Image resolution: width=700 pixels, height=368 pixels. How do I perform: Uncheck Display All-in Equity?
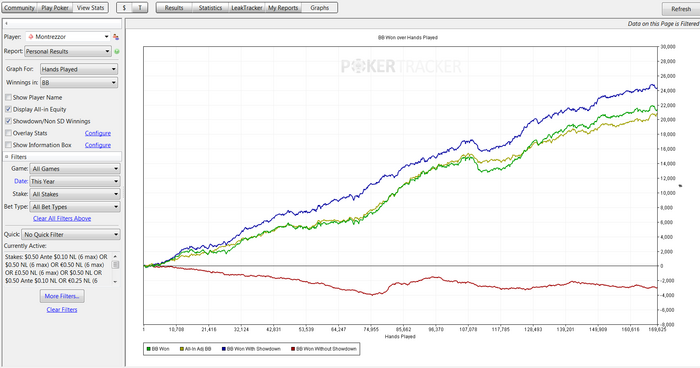(x=8, y=109)
